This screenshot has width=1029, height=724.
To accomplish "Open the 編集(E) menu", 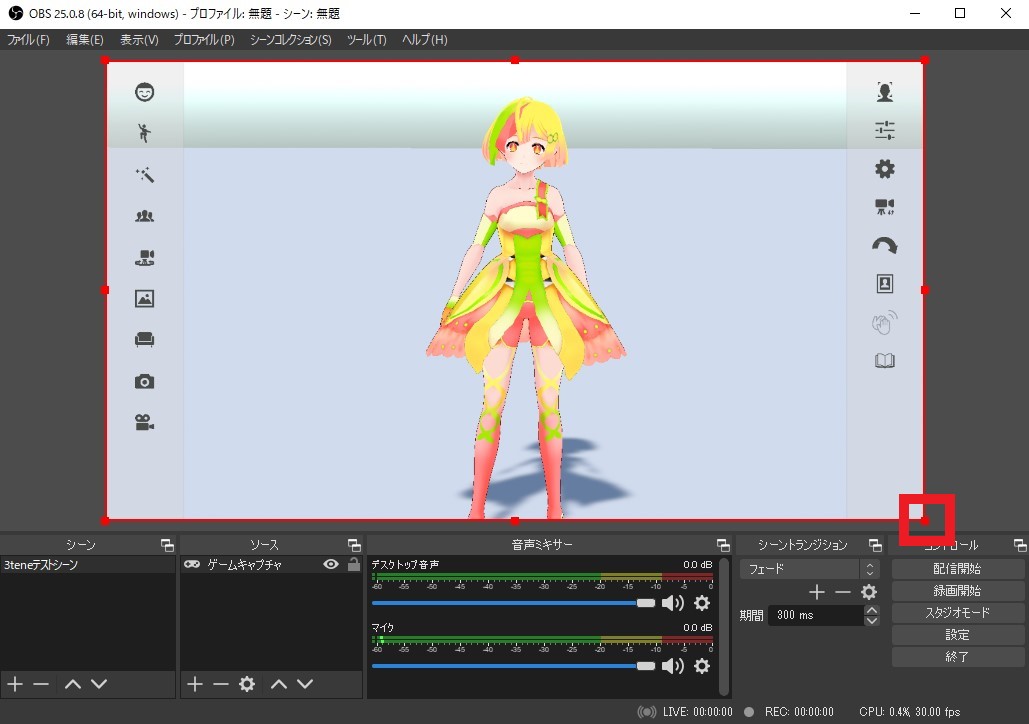I will [85, 39].
